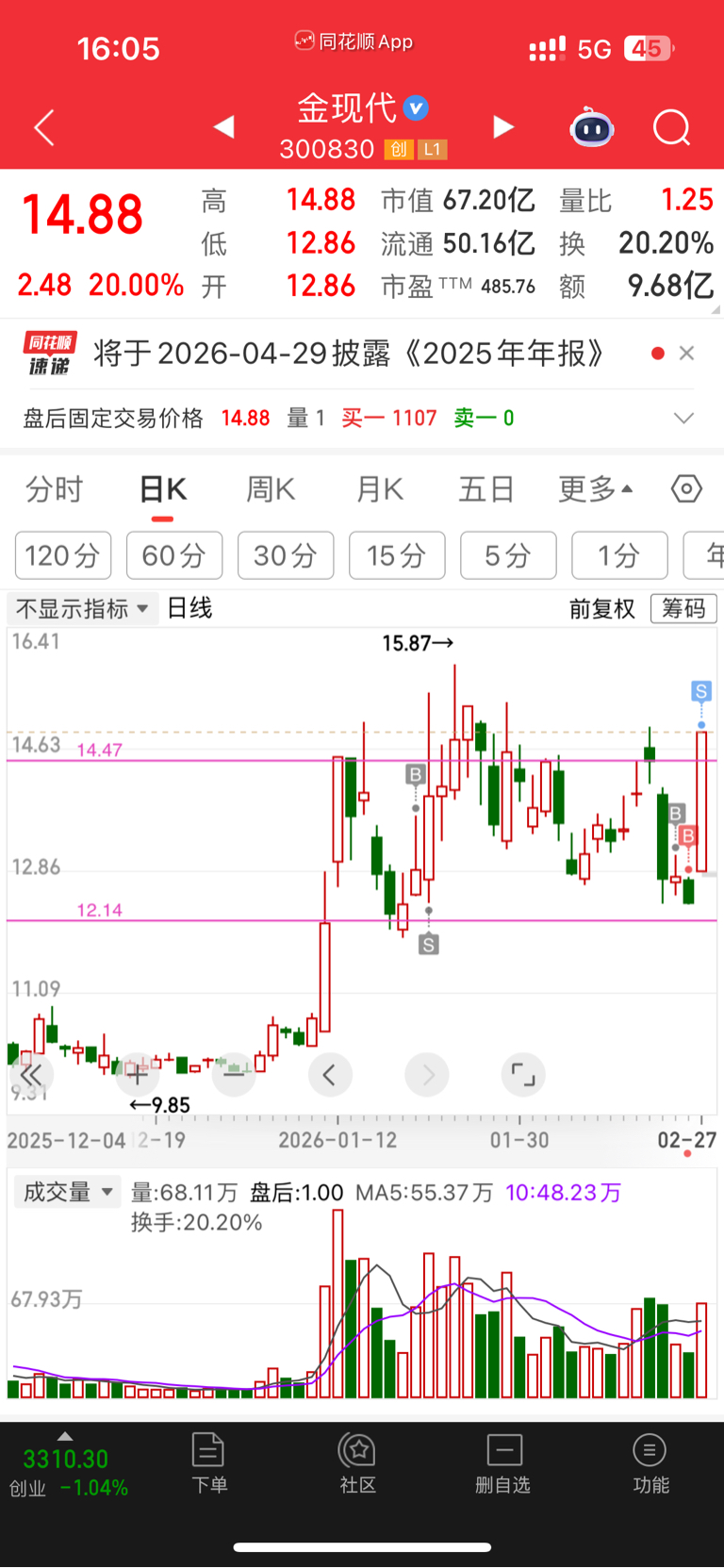The height and width of the screenshot is (1568, 724).
Task: Expand index arrow above 3310.30
Action: [64, 1436]
